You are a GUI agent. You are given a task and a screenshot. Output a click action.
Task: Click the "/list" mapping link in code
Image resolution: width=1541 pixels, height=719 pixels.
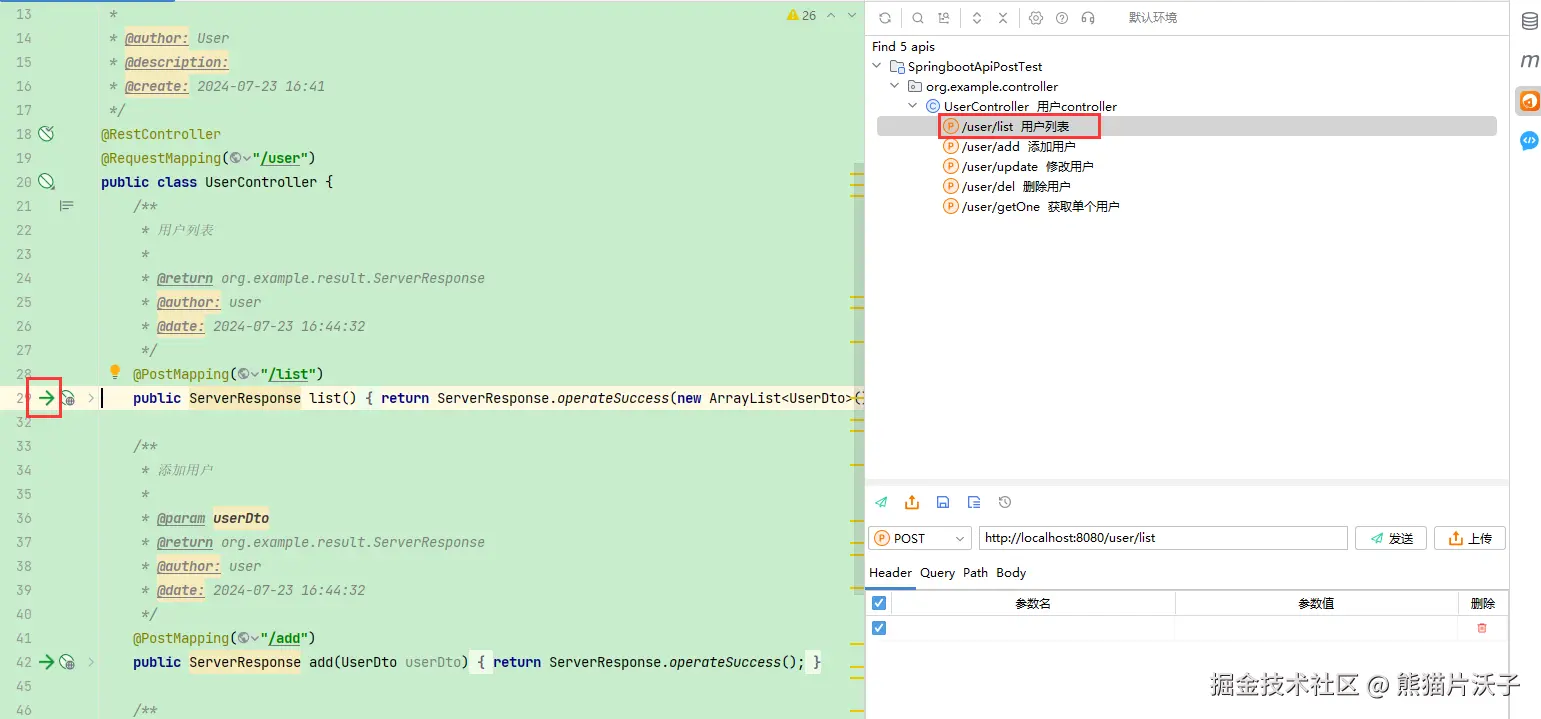[289, 374]
